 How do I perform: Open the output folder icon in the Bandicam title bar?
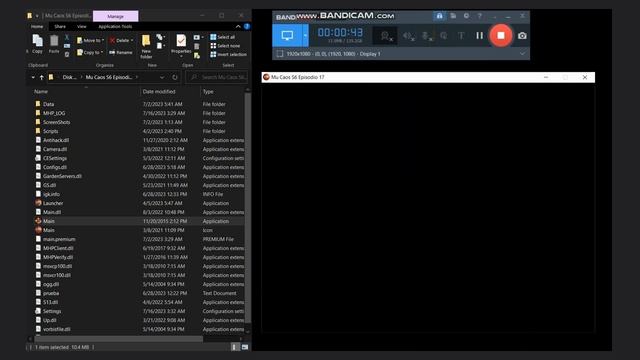[x=453, y=16]
